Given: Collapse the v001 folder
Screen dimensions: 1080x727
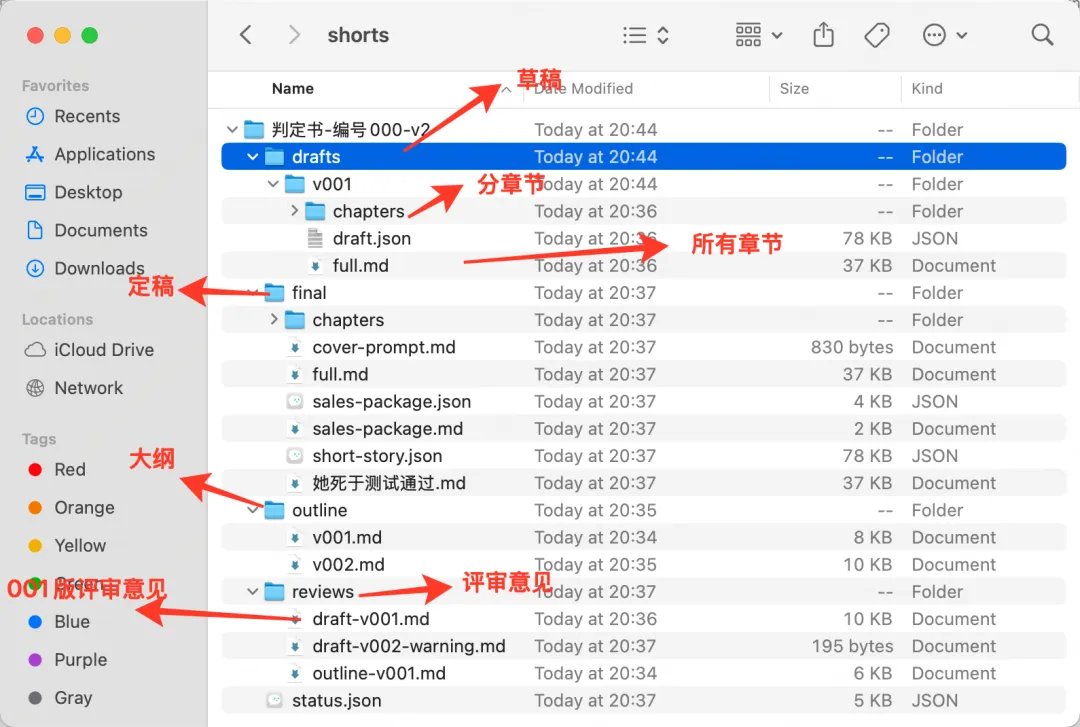Looking at the screenshot, I should [x=273, y=184].
